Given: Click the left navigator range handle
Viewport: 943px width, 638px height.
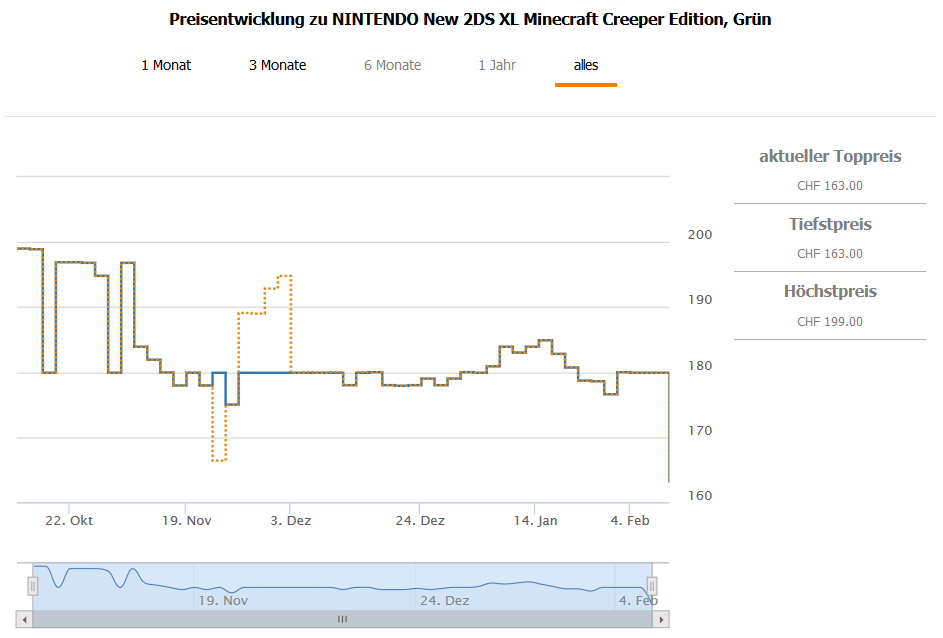Looking at the screenshot, I should pyautogui.click(x=32, y=586).
